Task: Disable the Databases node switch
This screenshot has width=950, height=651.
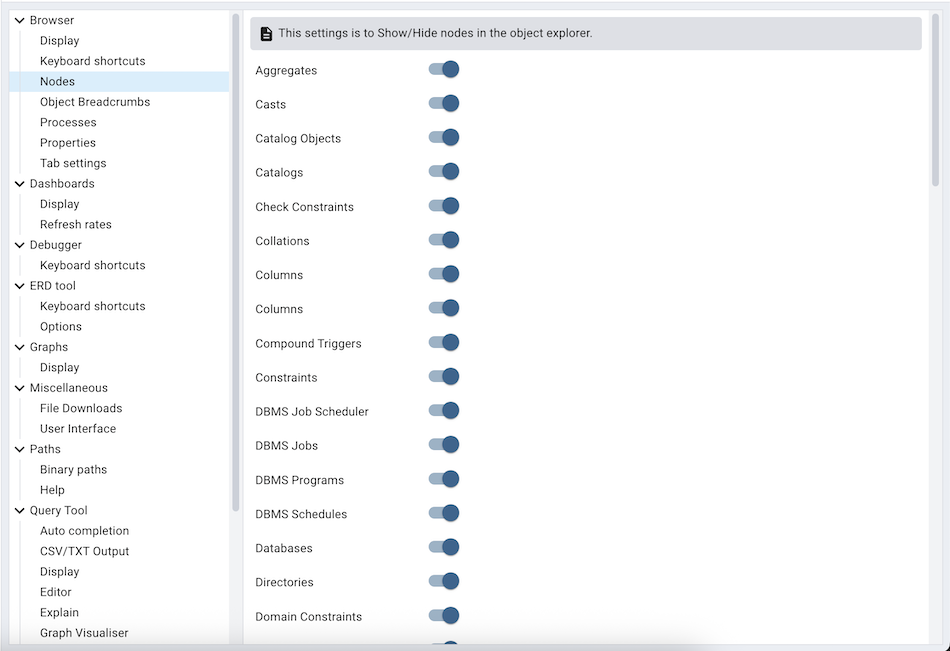Action: click(443, 547)
